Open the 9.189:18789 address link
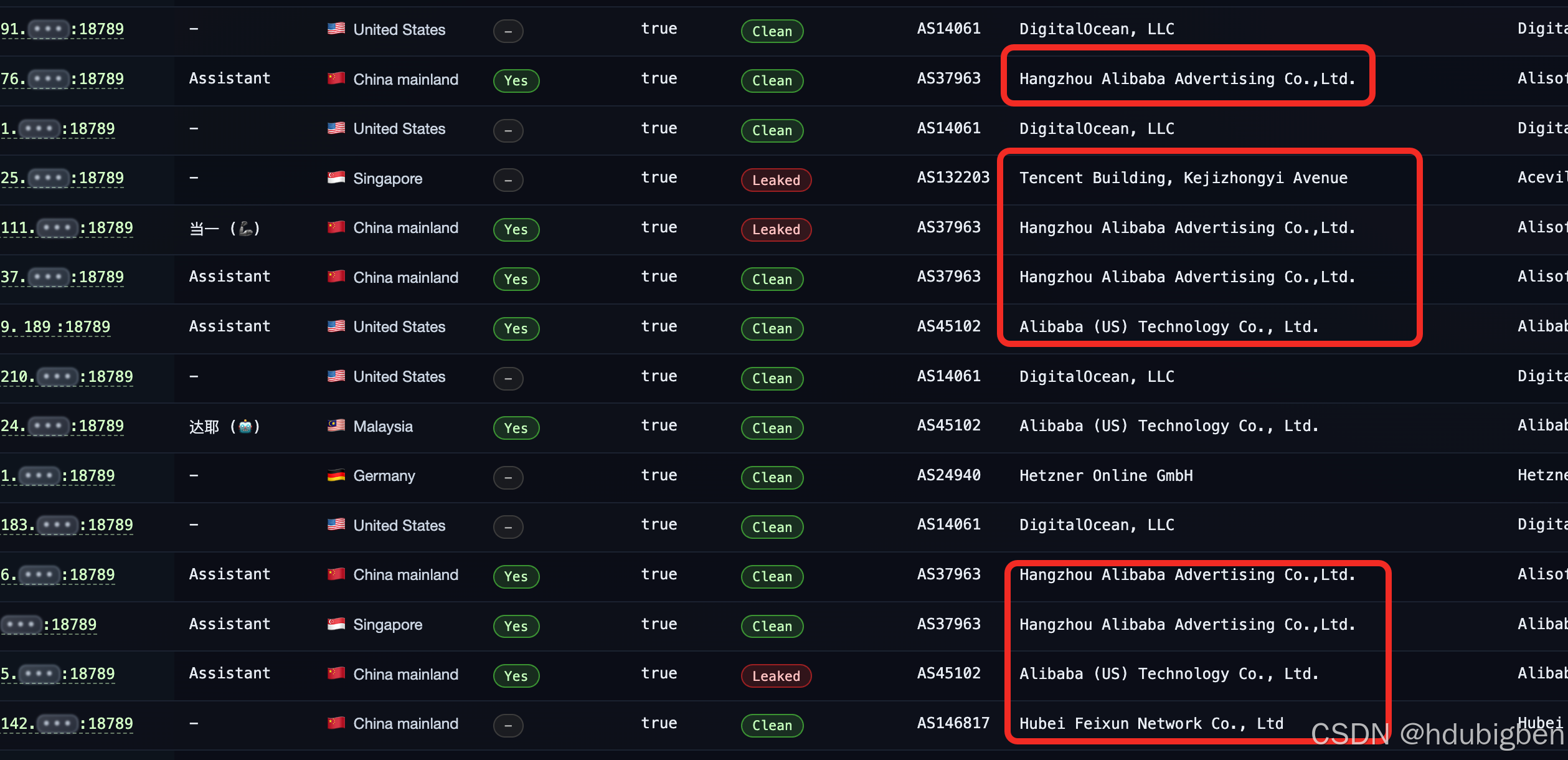1568x760 pixels. tap(55, 327)
